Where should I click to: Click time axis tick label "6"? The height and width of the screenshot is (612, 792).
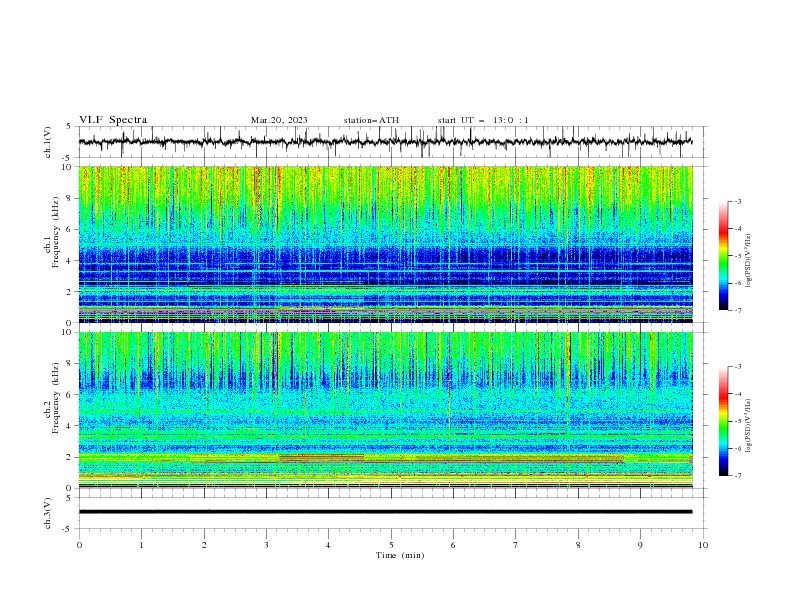[453, 545]
